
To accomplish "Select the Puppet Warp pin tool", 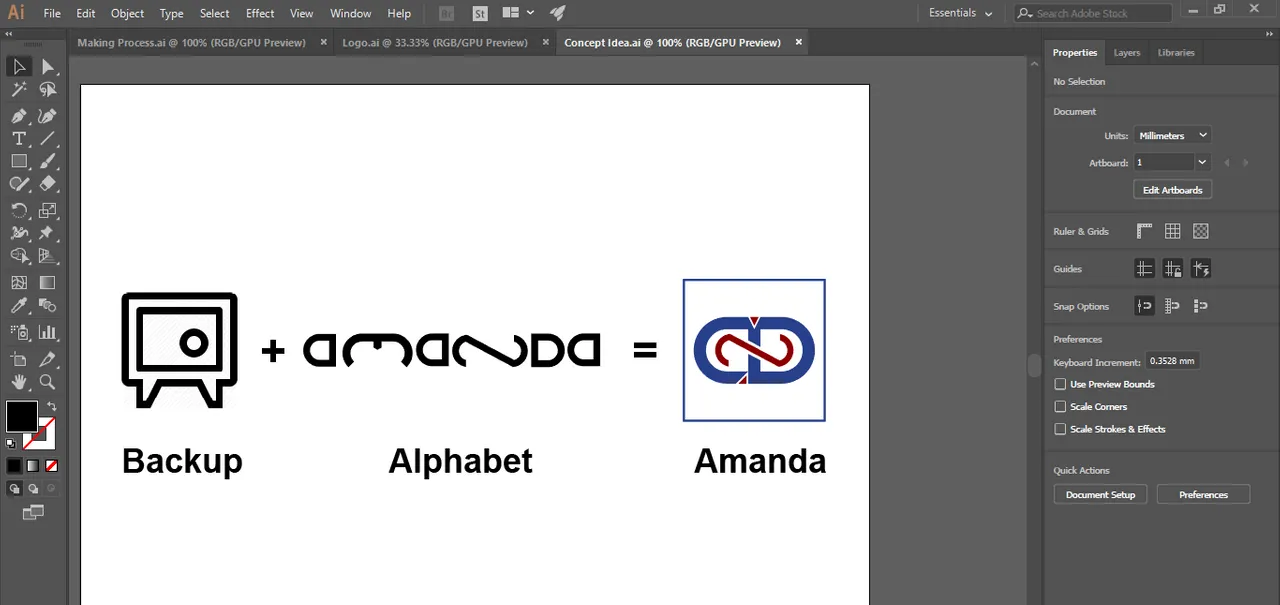I will click(47, 233).
